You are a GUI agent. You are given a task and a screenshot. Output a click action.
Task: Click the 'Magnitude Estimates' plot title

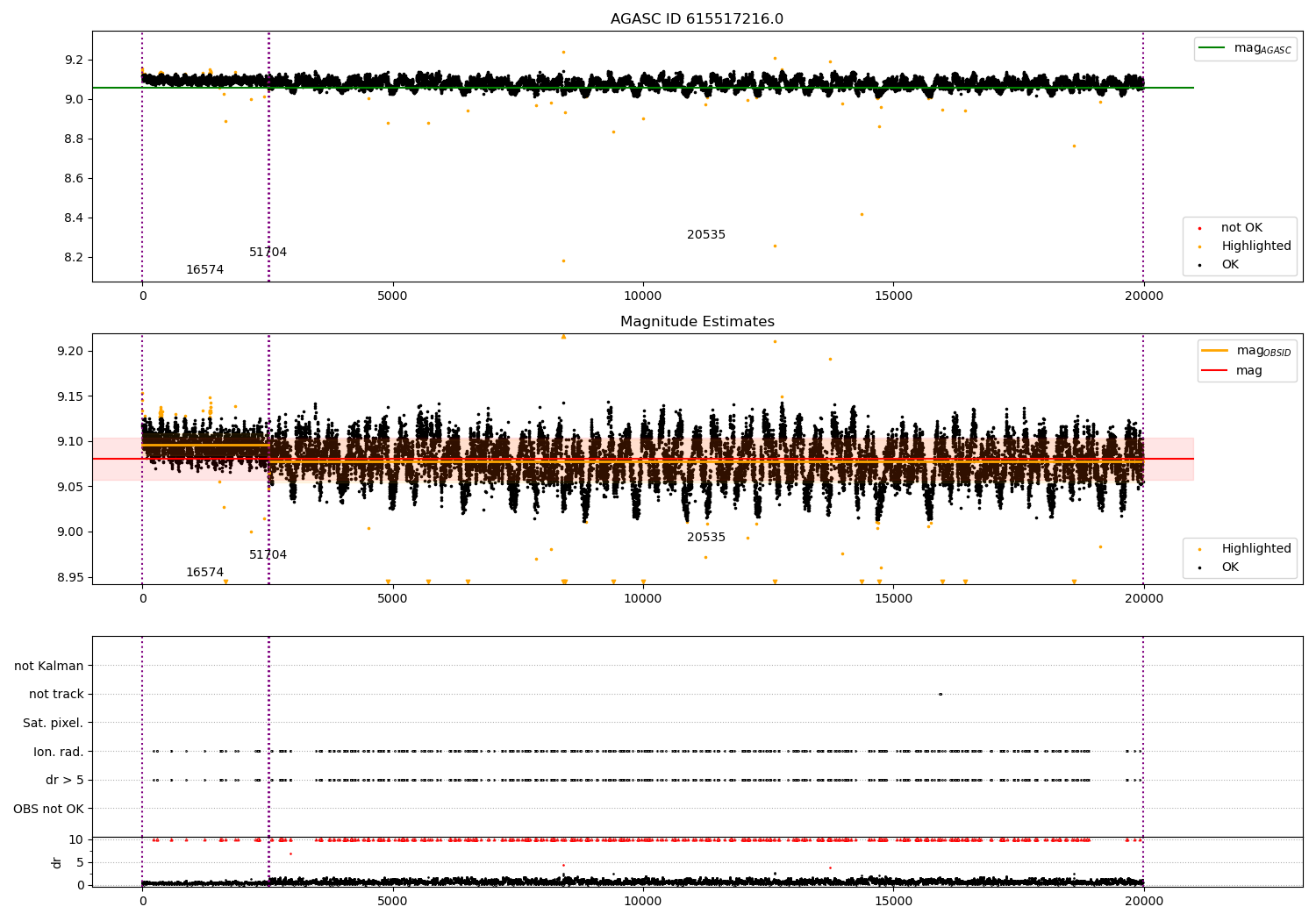(697, 322)
